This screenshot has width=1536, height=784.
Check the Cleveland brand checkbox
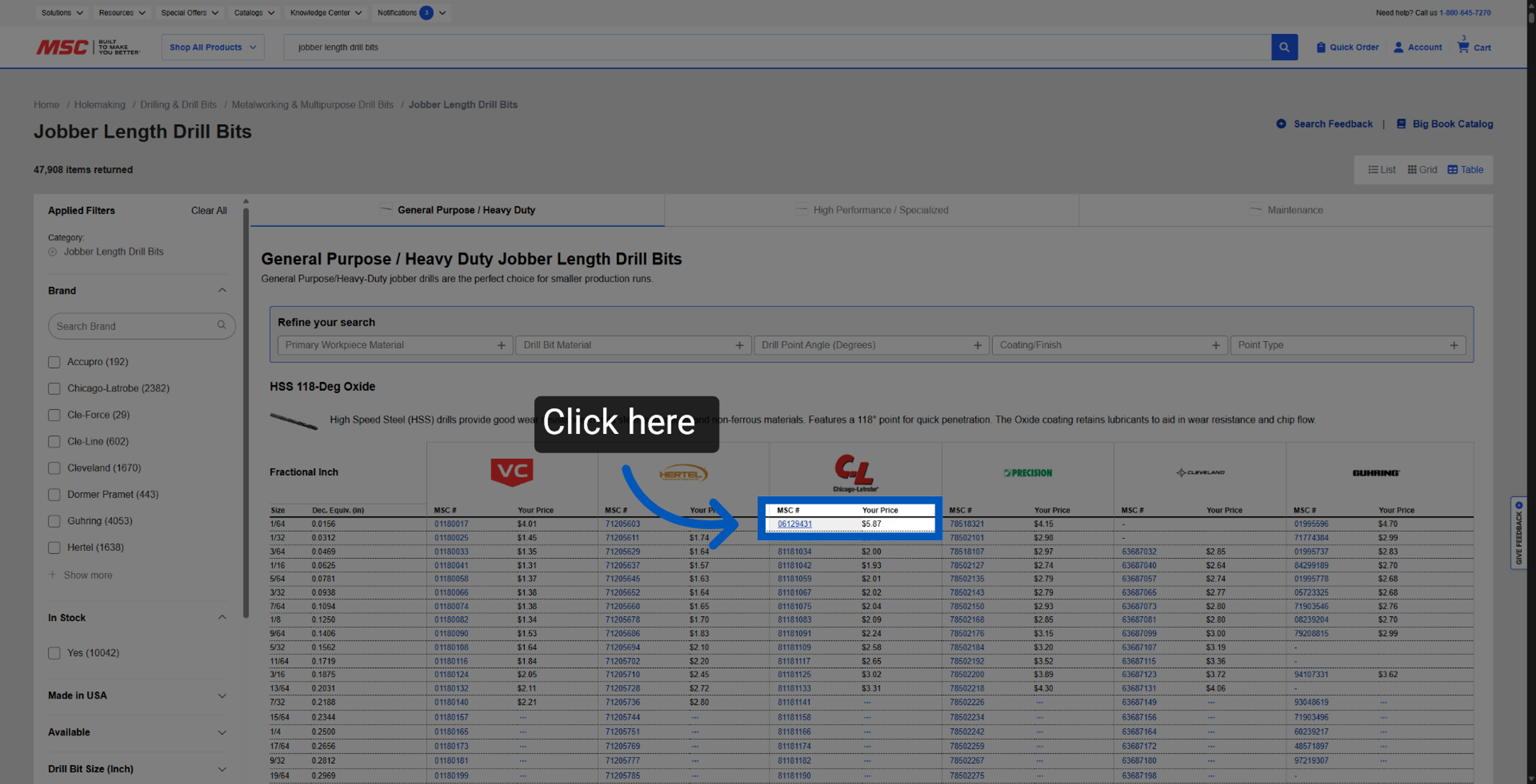point(54,468)
